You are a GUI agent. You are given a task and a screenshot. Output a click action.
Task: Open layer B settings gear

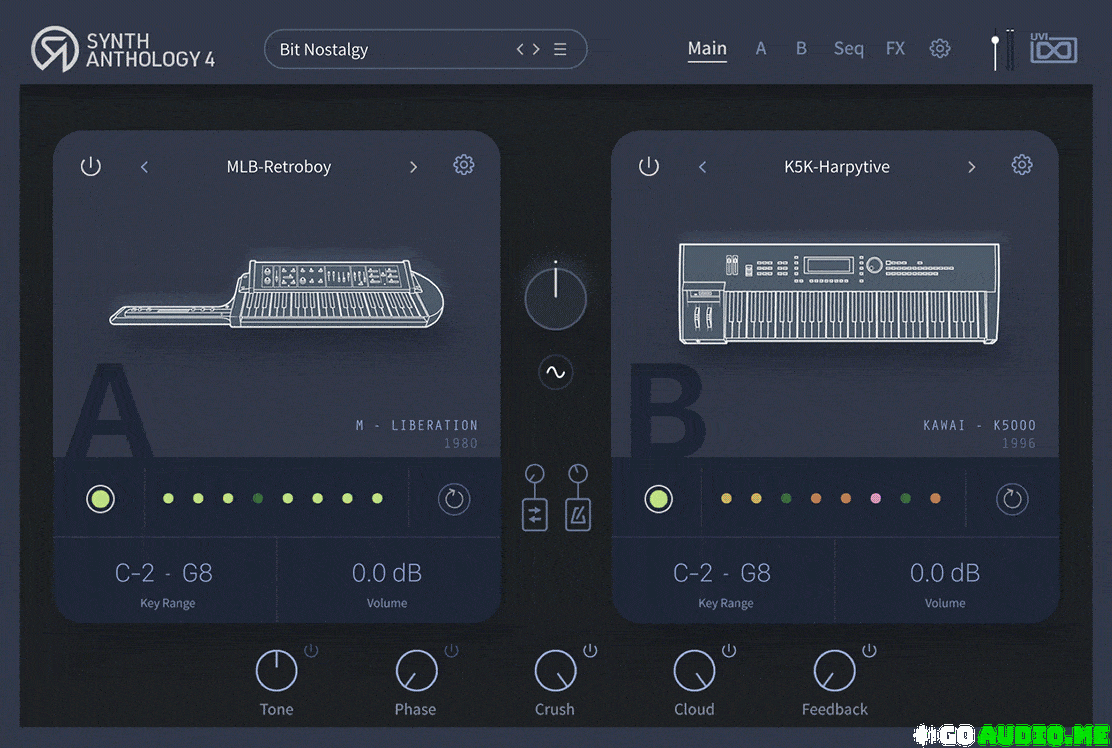[x=1022, y=165]
